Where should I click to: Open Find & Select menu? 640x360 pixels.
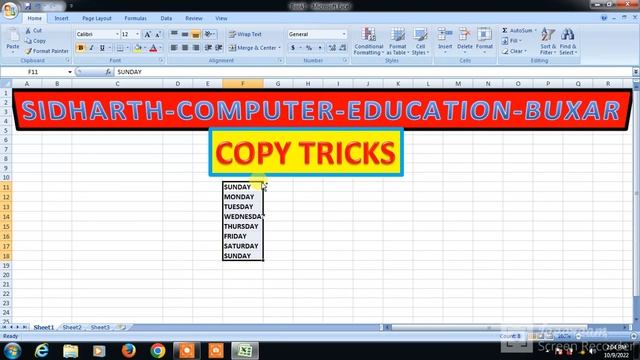pyautogui.click(x=568, y=41)
